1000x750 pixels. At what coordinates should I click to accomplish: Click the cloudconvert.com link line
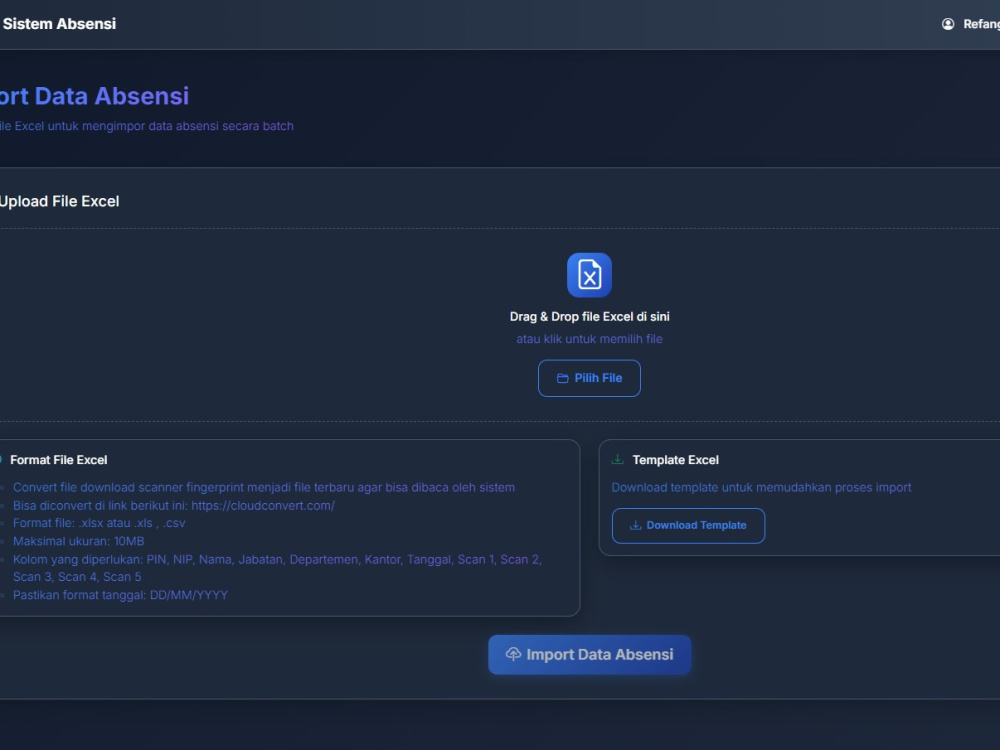(x=173, y=506)
